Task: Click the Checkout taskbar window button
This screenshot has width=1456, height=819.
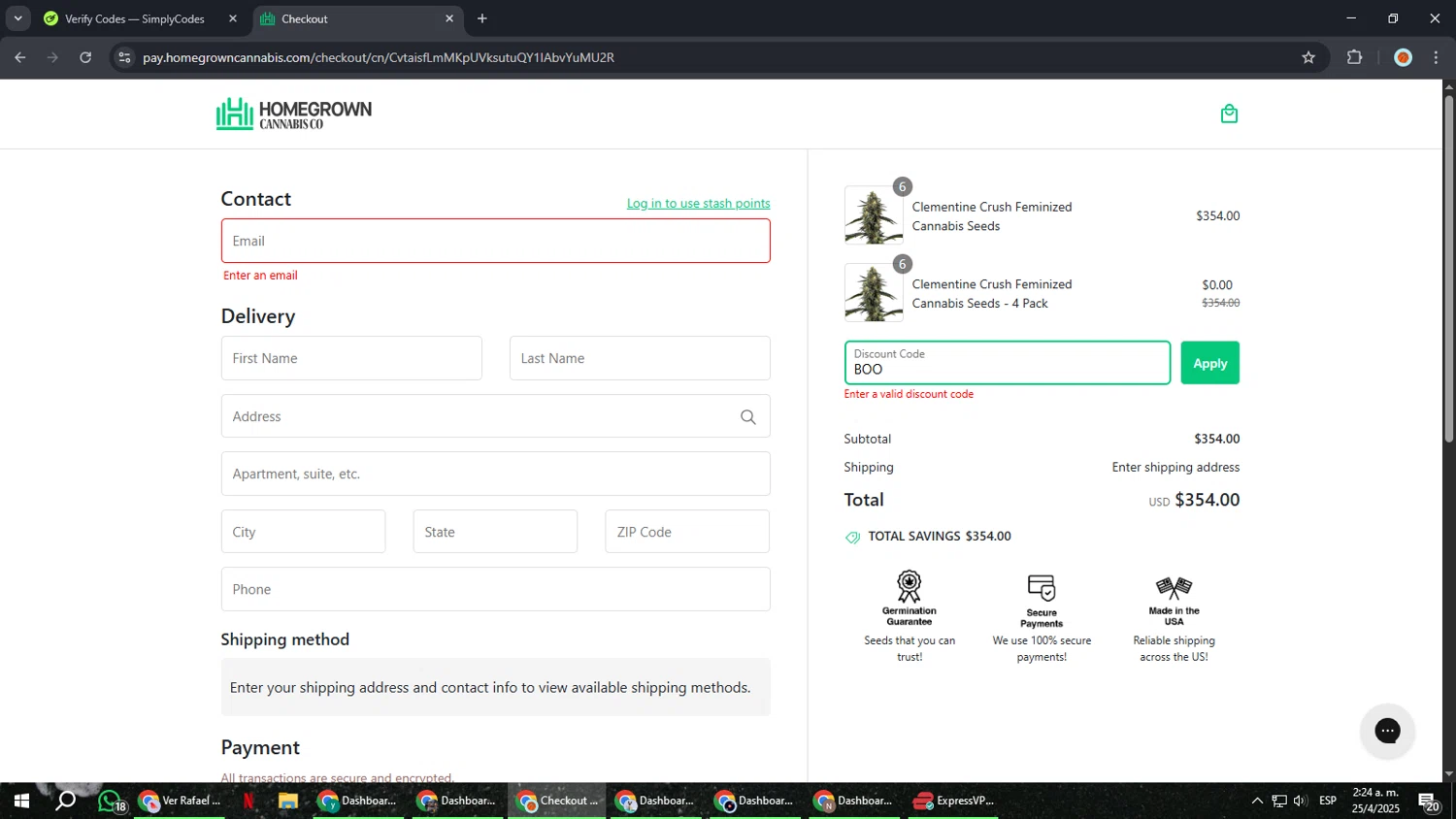Action: (558, 801)
